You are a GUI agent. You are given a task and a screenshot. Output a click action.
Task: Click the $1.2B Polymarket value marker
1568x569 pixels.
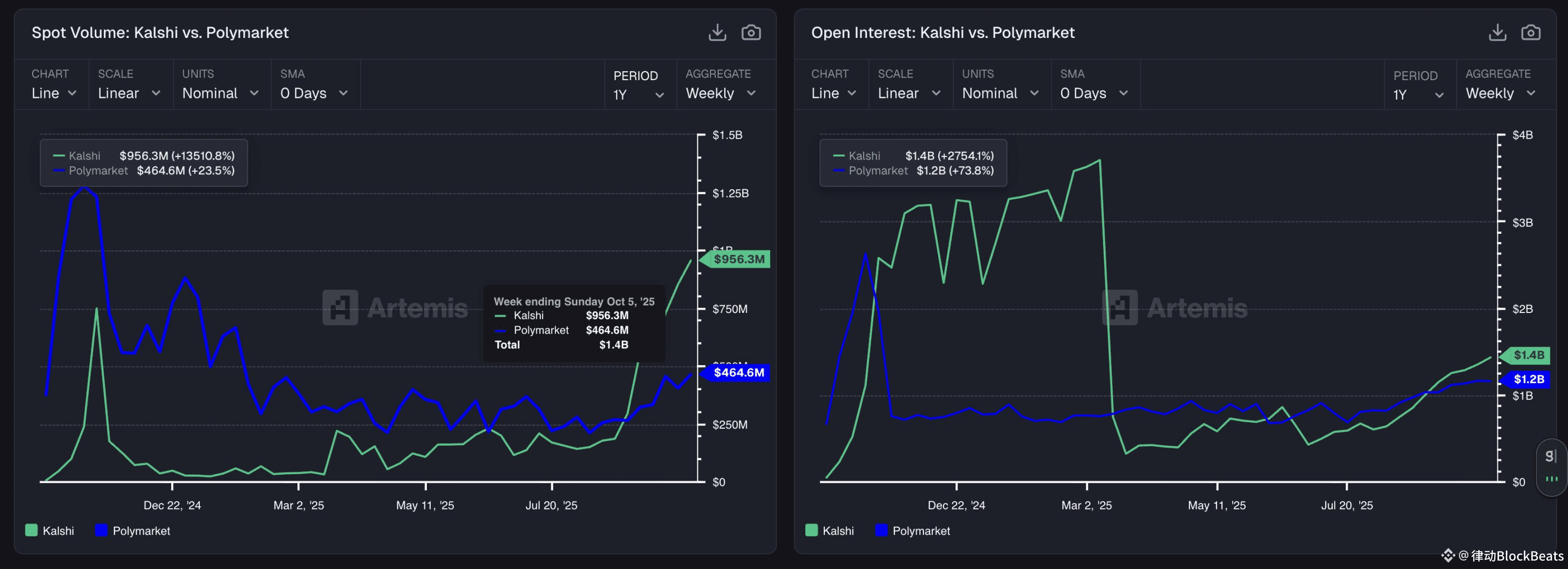click(1528, 379)
